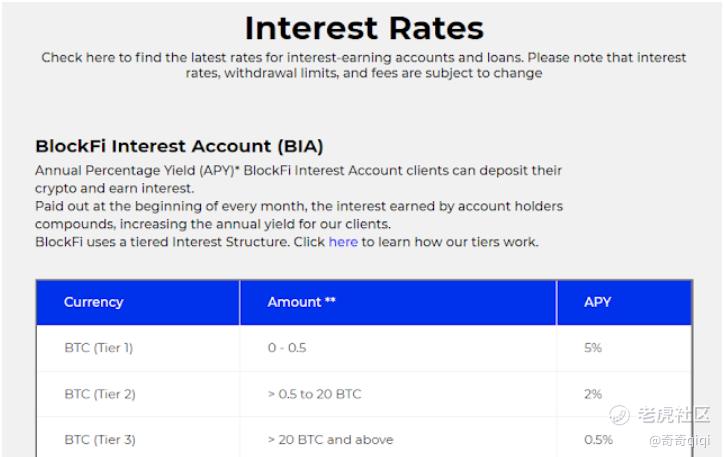This screenshot has width=724, height=457.
Task: Click the watermark logo icon
Action: [x=619, y=415]
